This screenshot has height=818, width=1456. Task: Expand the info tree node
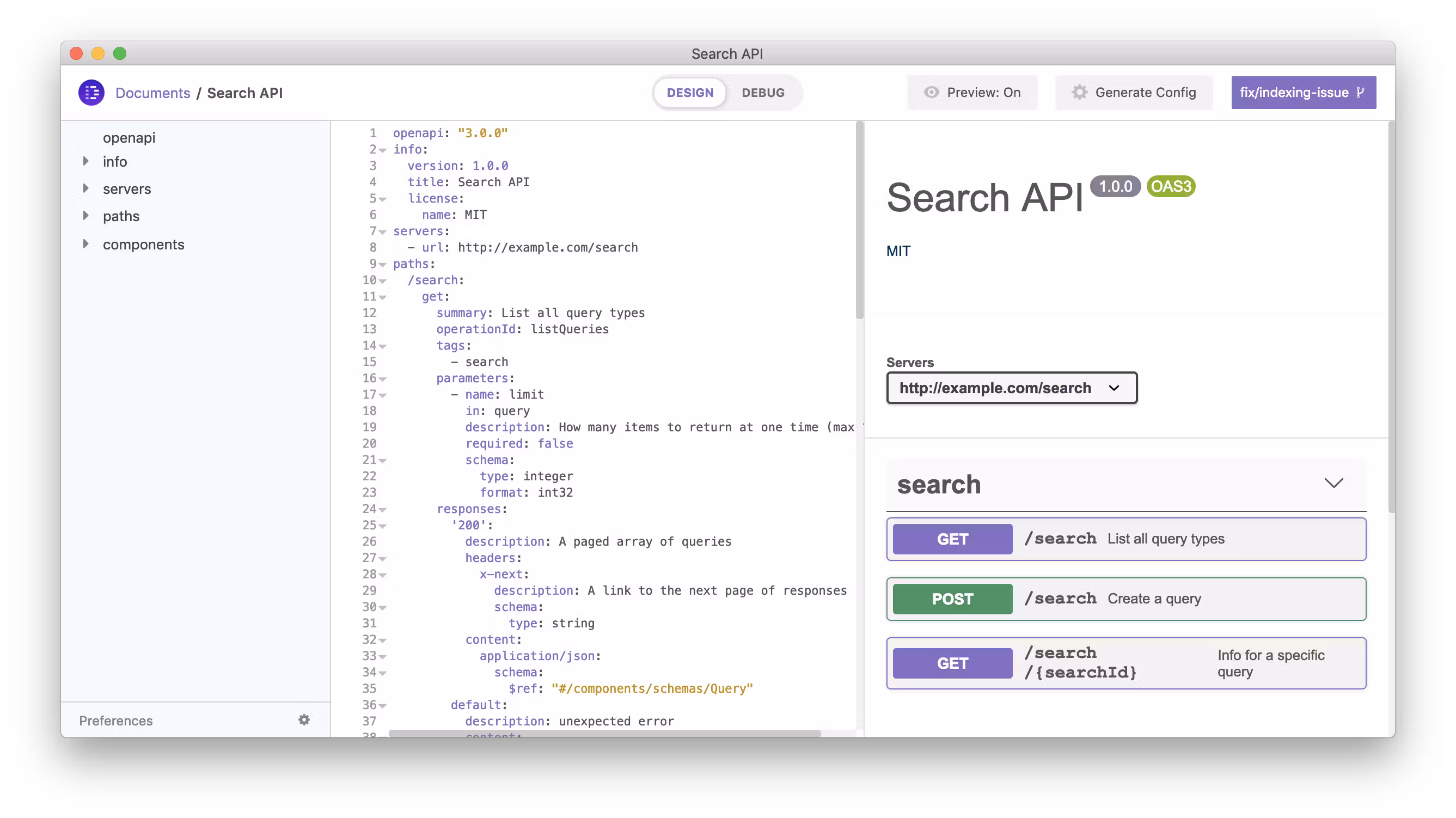click(86, 161)
